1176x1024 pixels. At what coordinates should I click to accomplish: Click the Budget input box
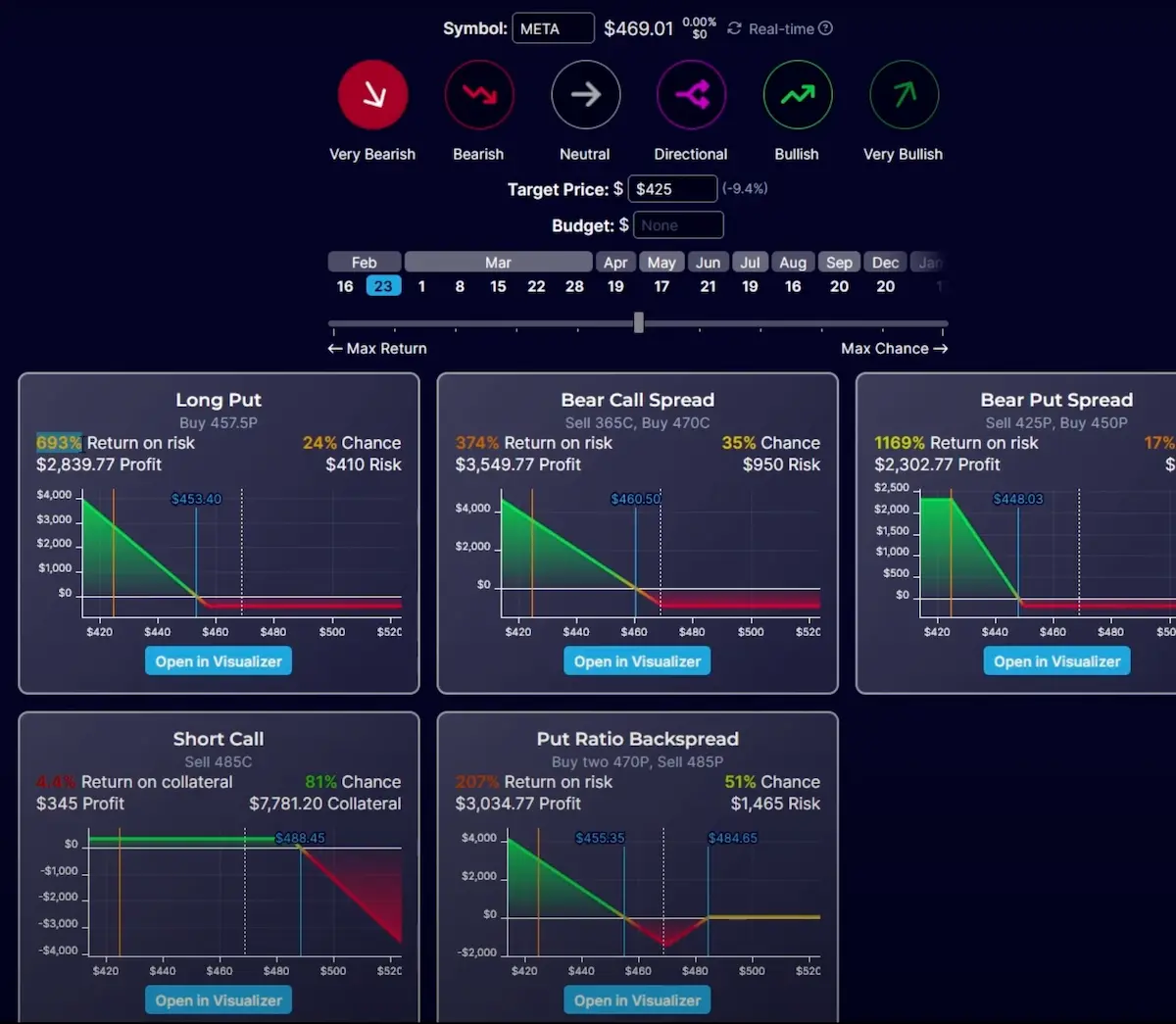(678, 225)
